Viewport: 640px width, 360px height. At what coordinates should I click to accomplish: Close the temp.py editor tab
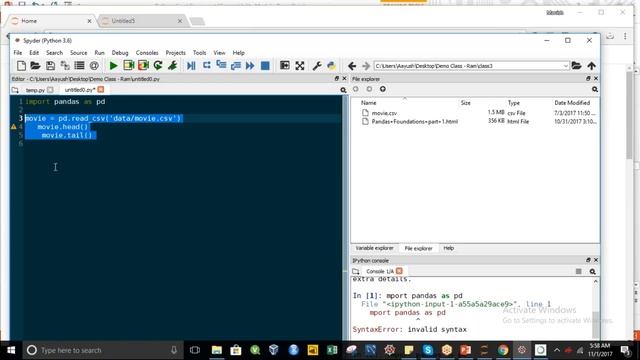(50, 89)
